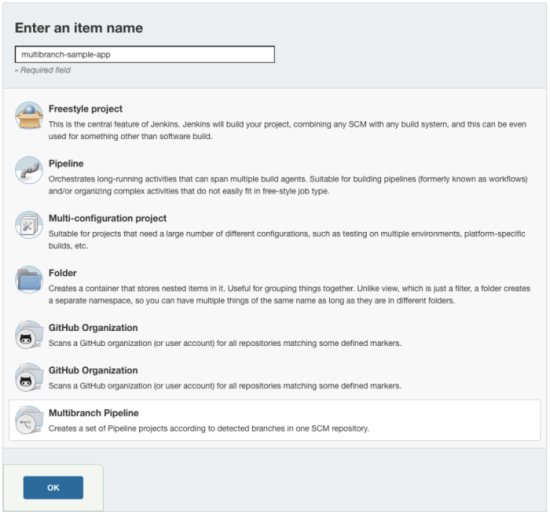Select the second GitHub Organization title
Viewport: 550px width, 515px height.
[x=93, y=370]
